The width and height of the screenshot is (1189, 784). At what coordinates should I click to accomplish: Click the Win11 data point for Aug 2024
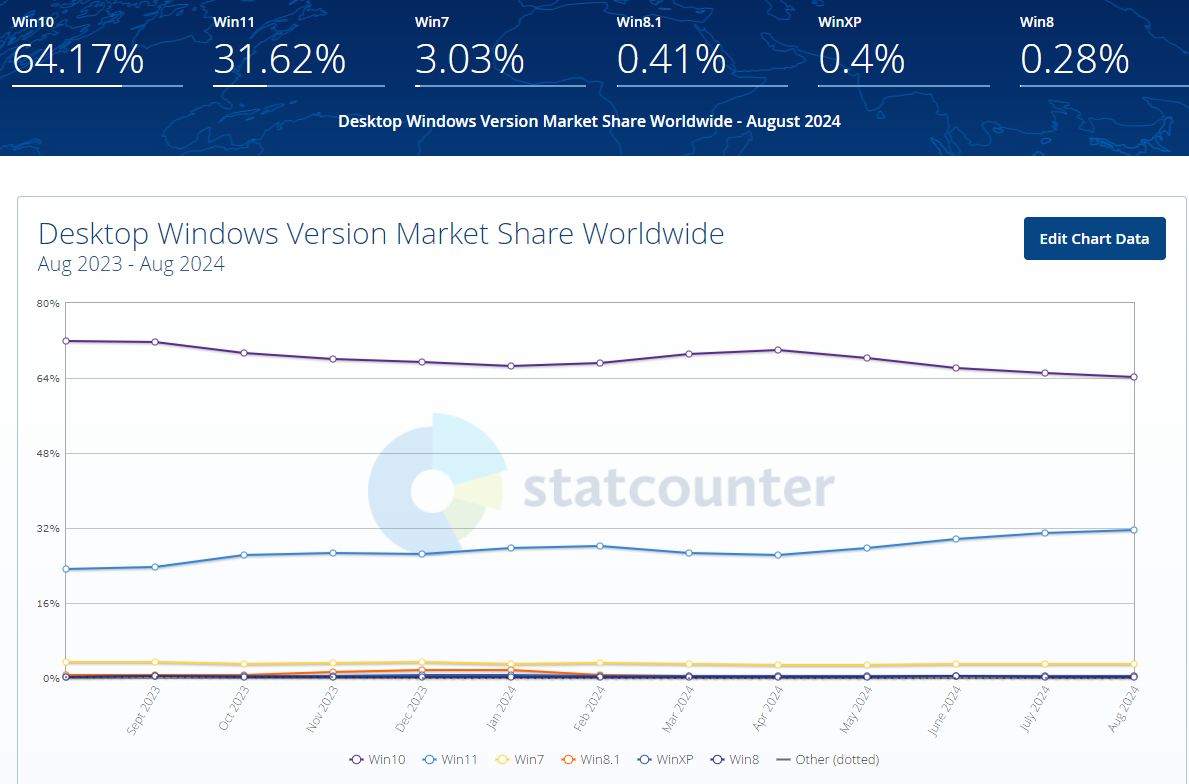point(1134,530)
